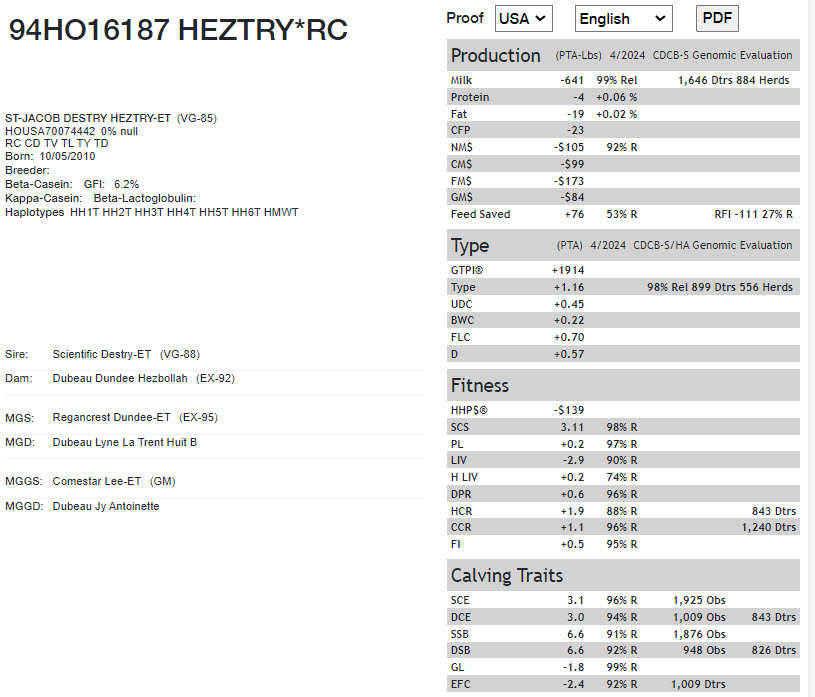Click the Production section header
The height and width of the screenshot is (697, 815).
[496, 56]
